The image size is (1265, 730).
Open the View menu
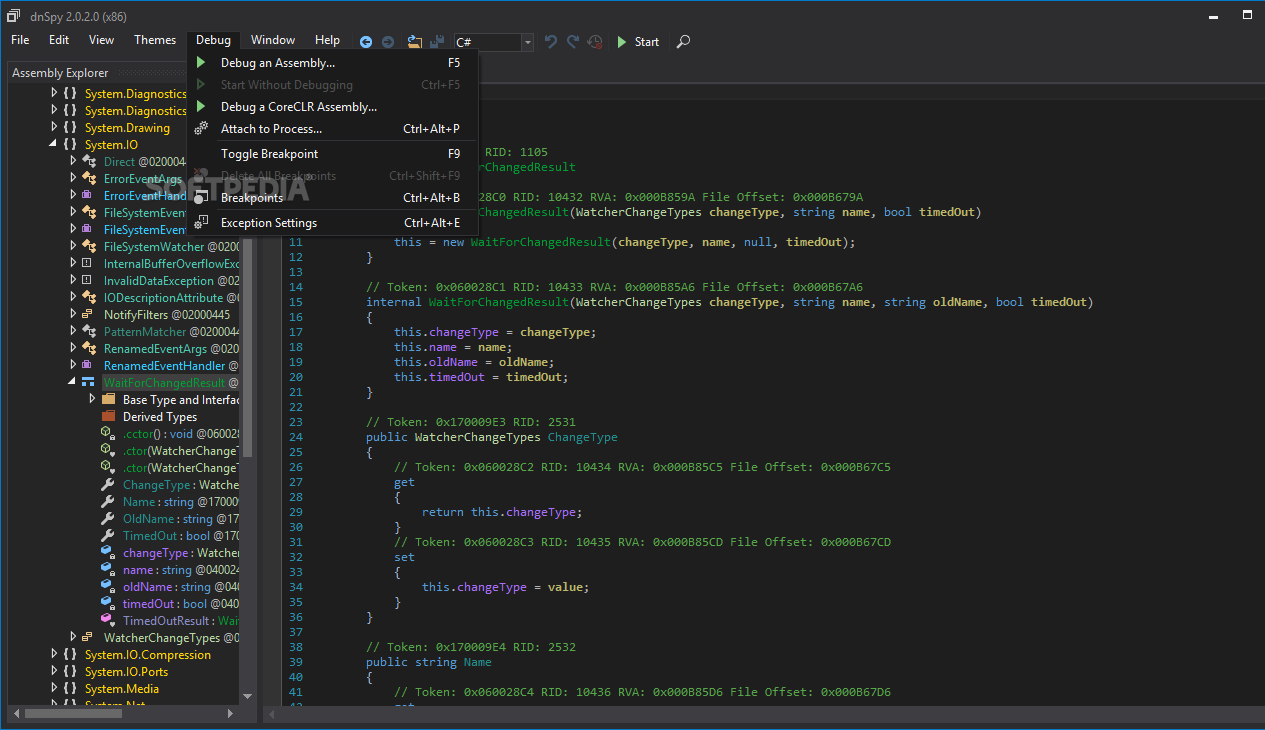click(x=101, y=40)
